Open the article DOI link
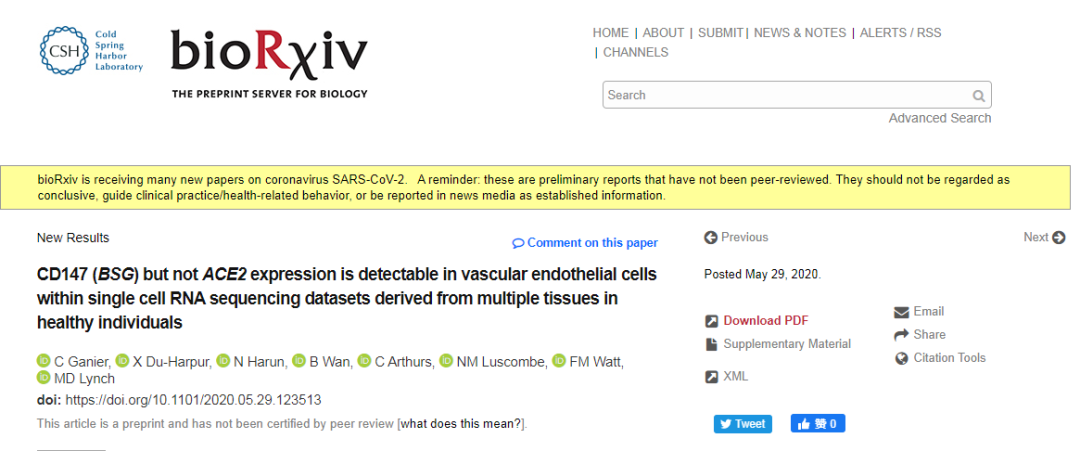1080x451 pixels. (x=193, y=400)
